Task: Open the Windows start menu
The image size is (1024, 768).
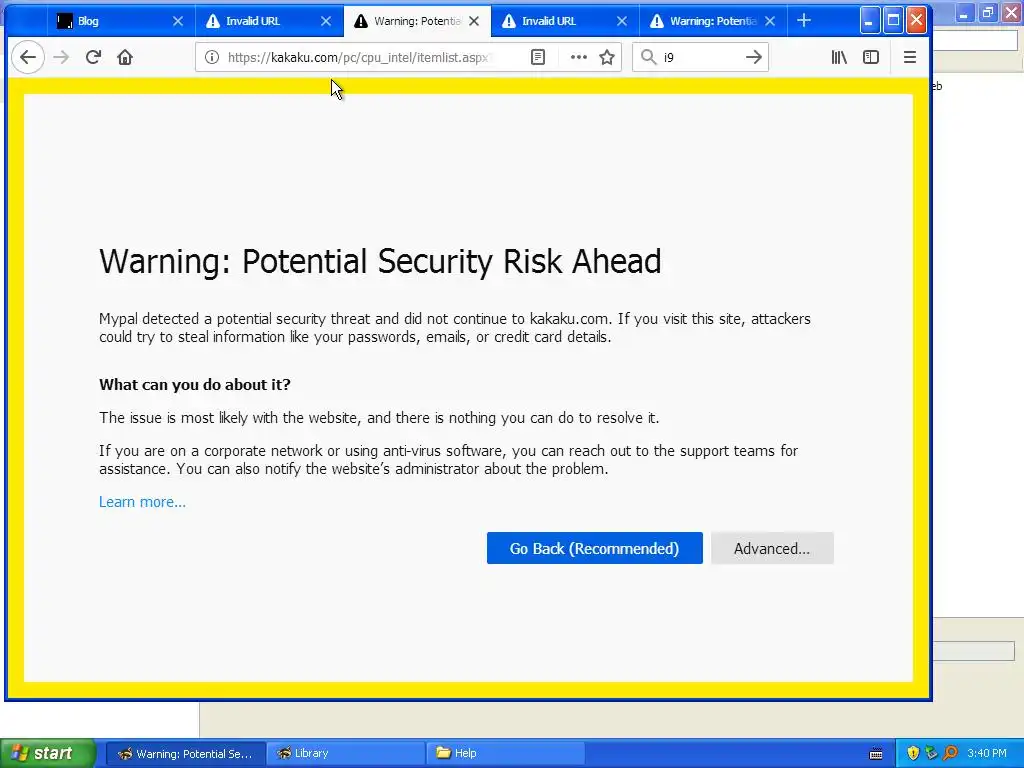Action: coord(48,753)
